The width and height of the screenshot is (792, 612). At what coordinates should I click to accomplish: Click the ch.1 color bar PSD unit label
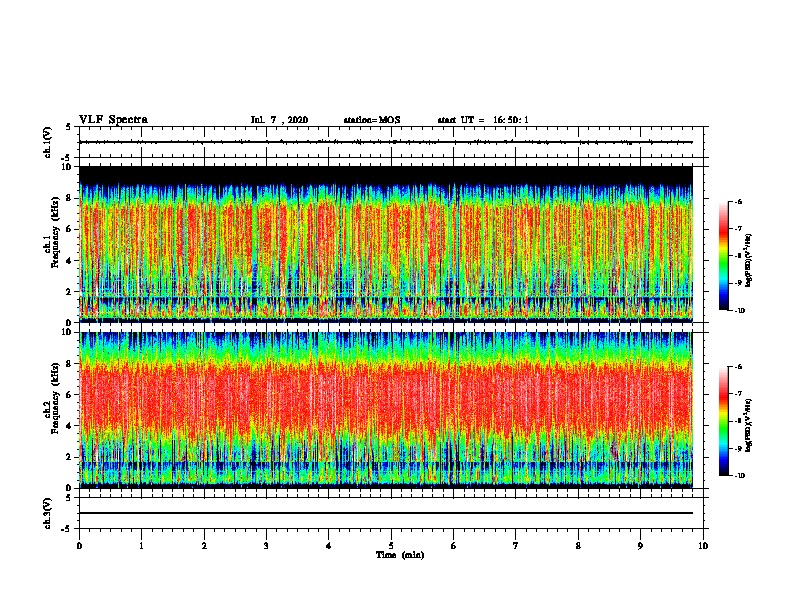coord(748,261)
